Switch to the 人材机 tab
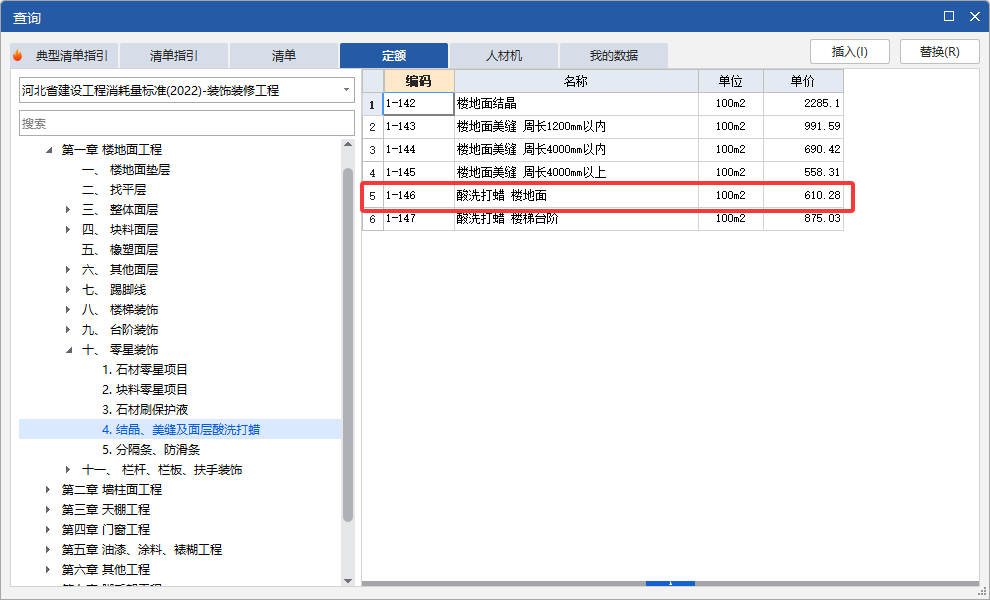This screenshot has height=600, width=990. click(504, 56)
